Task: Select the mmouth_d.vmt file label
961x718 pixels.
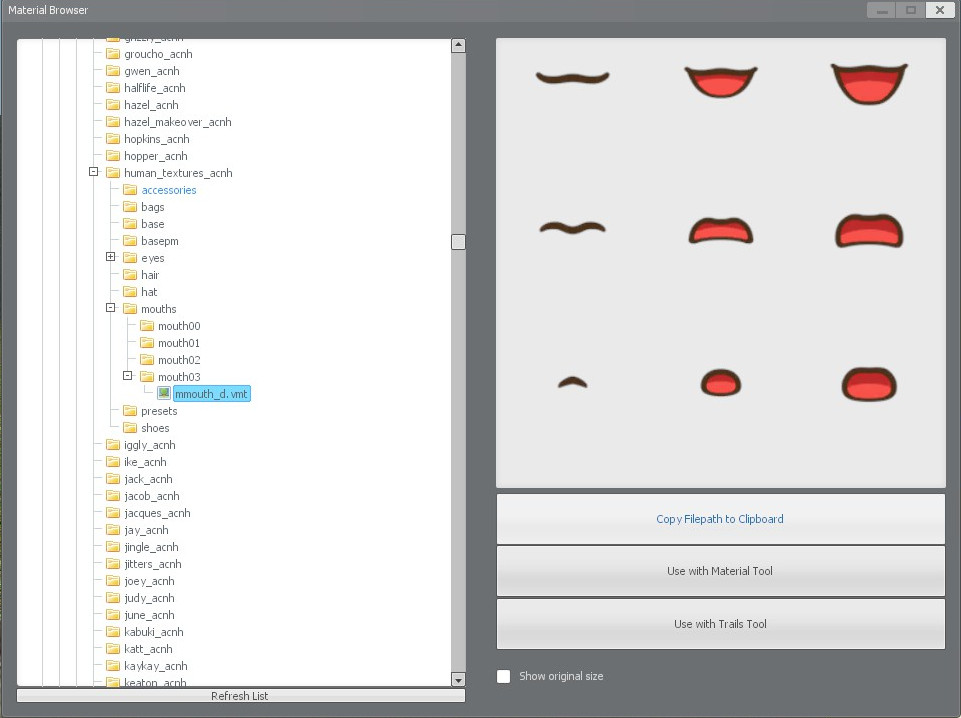Action: point(211,394)
